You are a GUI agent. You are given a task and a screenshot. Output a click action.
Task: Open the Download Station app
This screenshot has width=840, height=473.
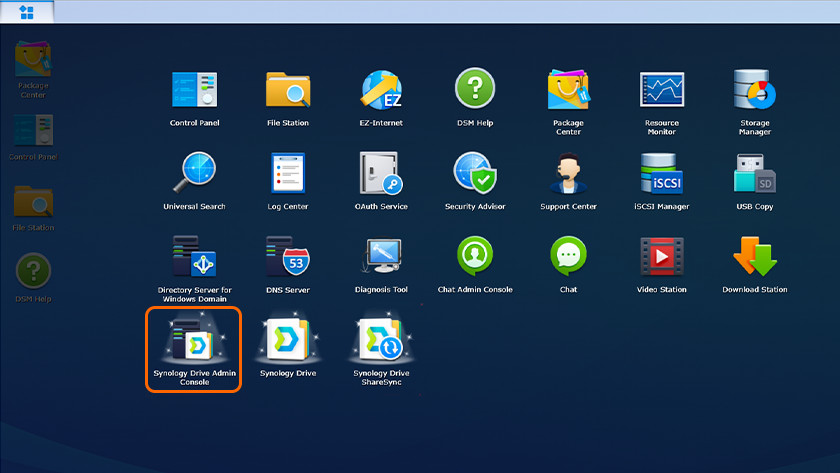[755, 258]
